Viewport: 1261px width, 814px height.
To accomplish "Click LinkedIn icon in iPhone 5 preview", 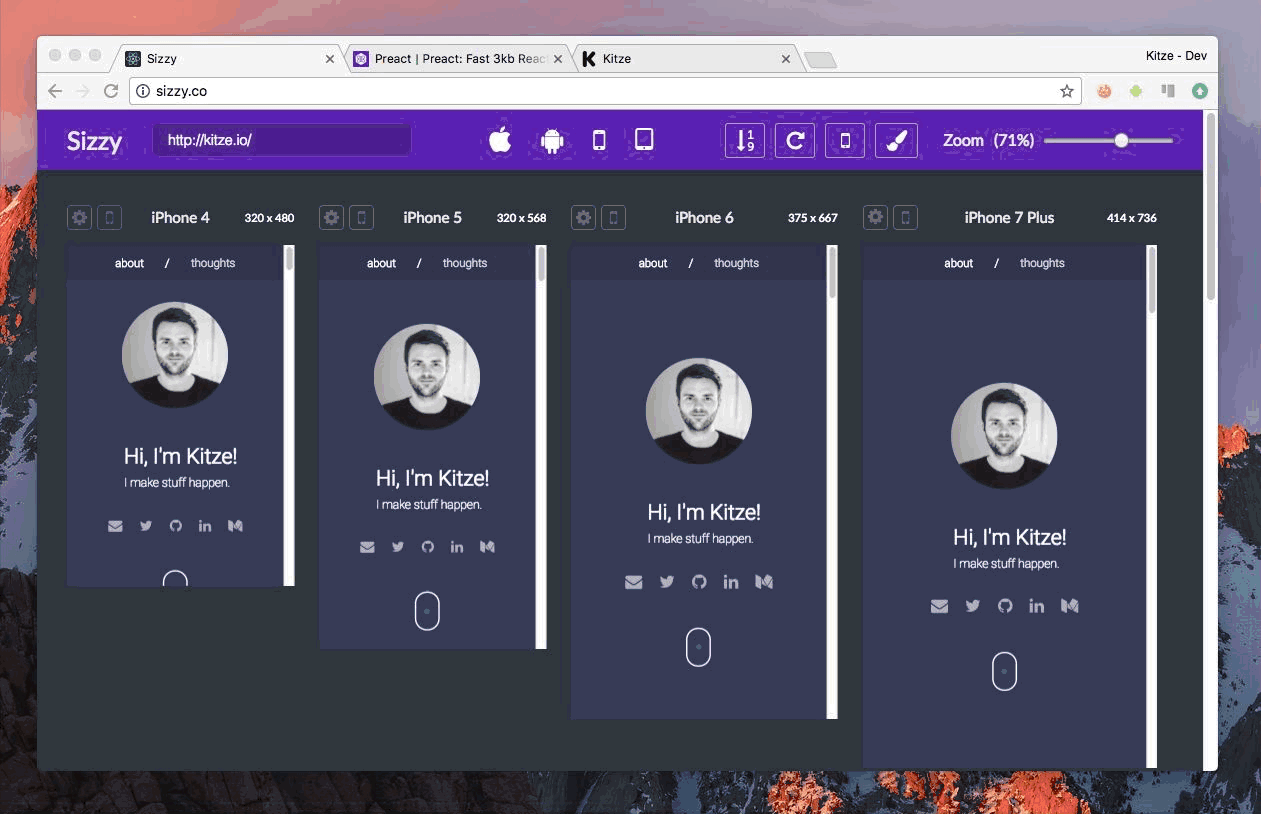I will (457, 547).
